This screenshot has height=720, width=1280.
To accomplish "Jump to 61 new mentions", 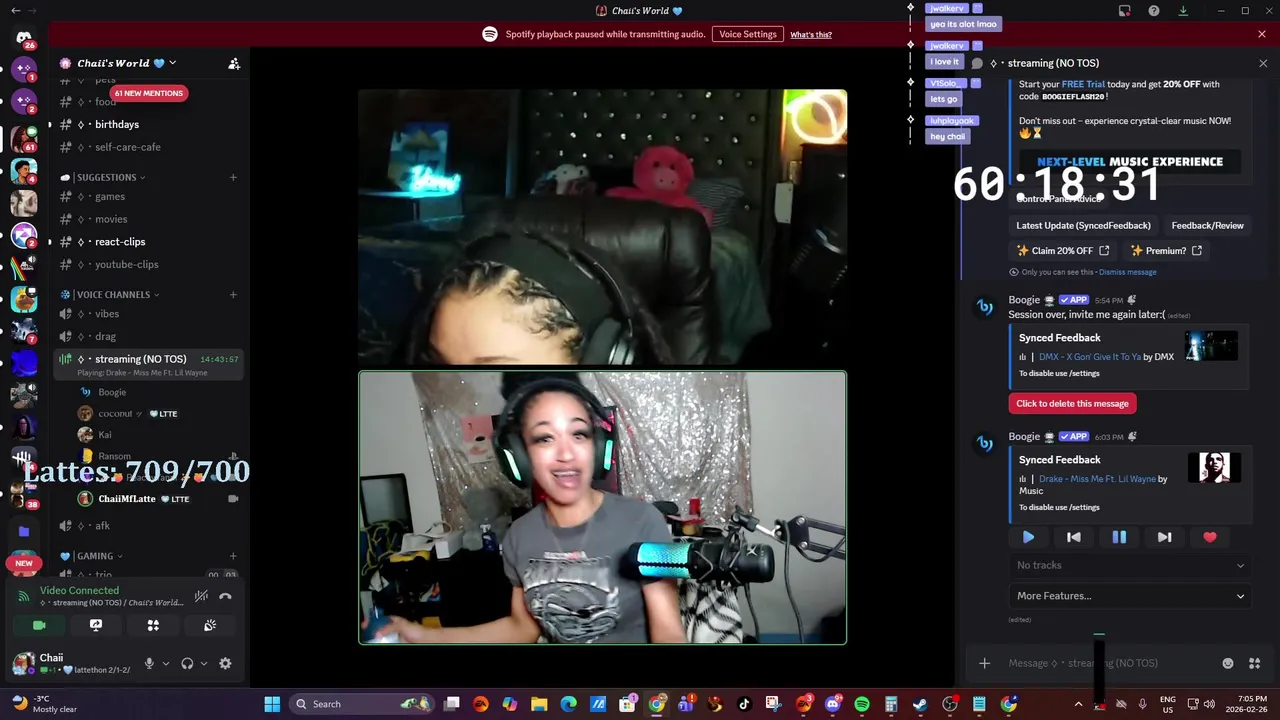I will coord(148,93).
